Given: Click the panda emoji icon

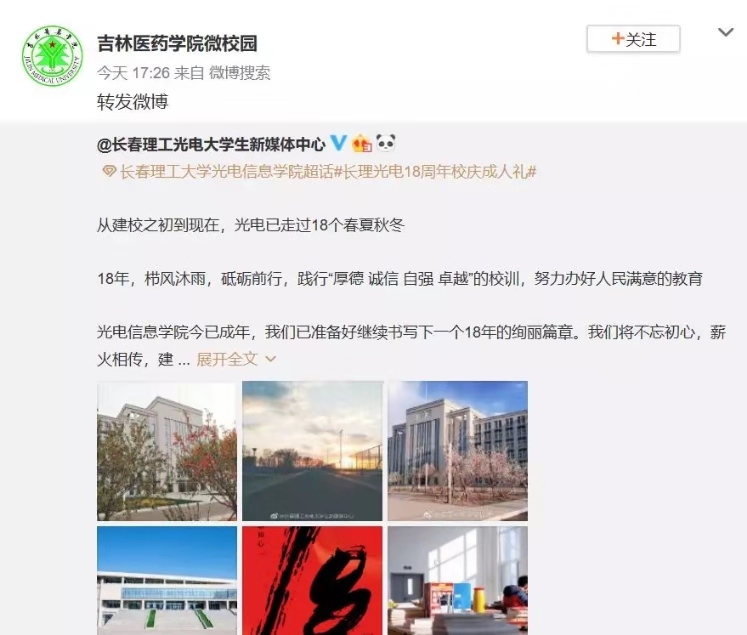Looking at the screenshot, I should (x=385, y=142).
